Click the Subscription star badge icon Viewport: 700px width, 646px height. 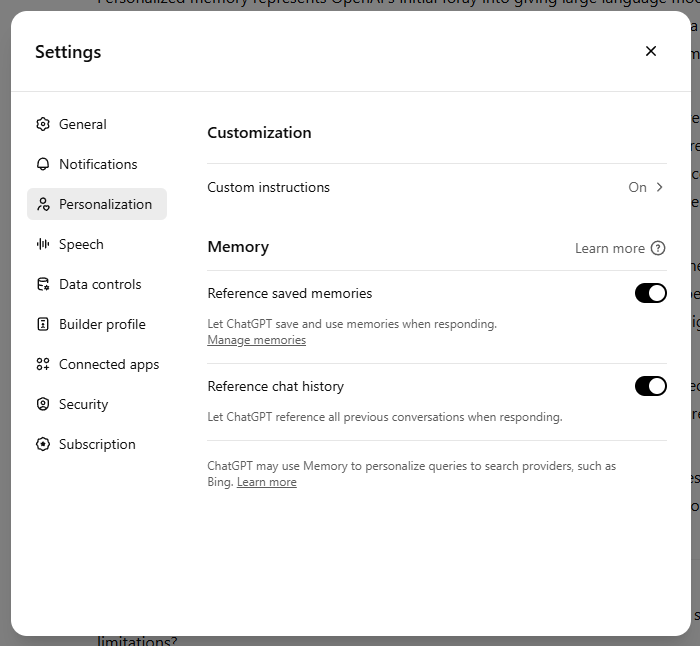(43, 444)
